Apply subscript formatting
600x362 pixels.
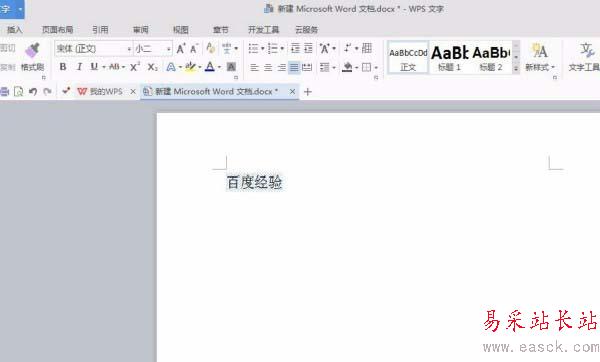(152, 67)
